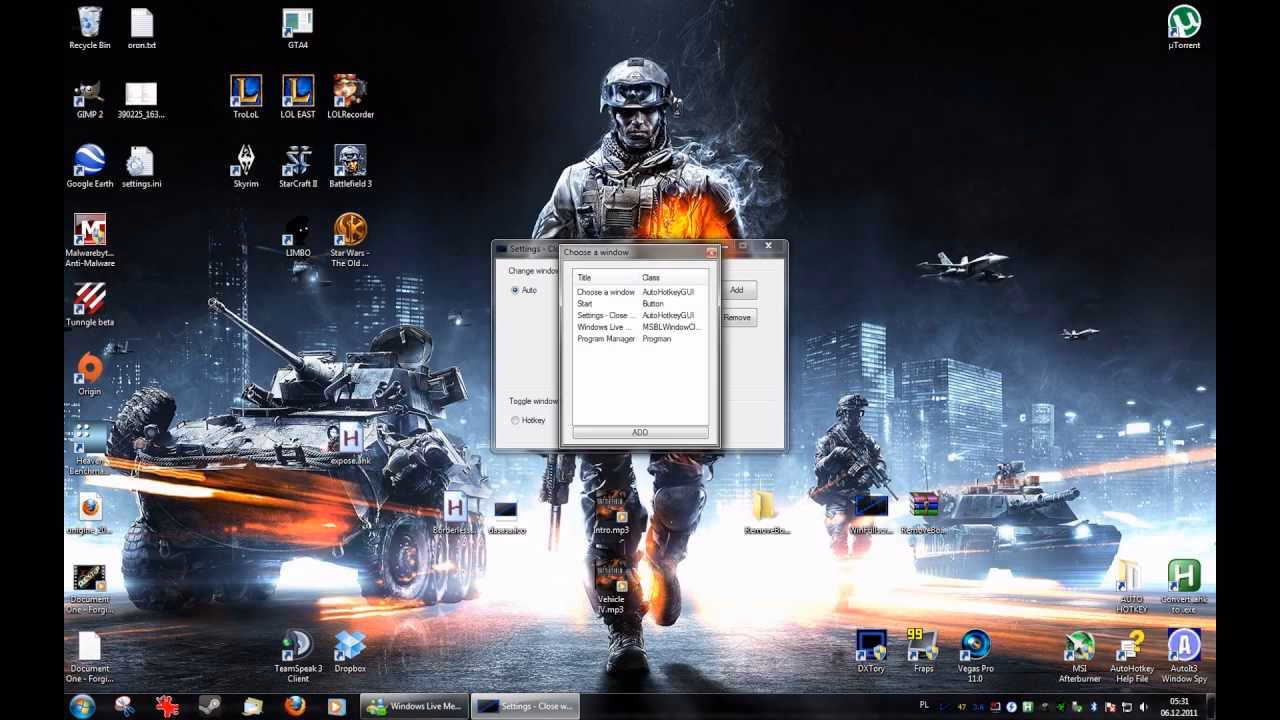Open Steam from the taskbar
Image resolution: width=1280 pixels, height=720 pixels.
point(209,706)
